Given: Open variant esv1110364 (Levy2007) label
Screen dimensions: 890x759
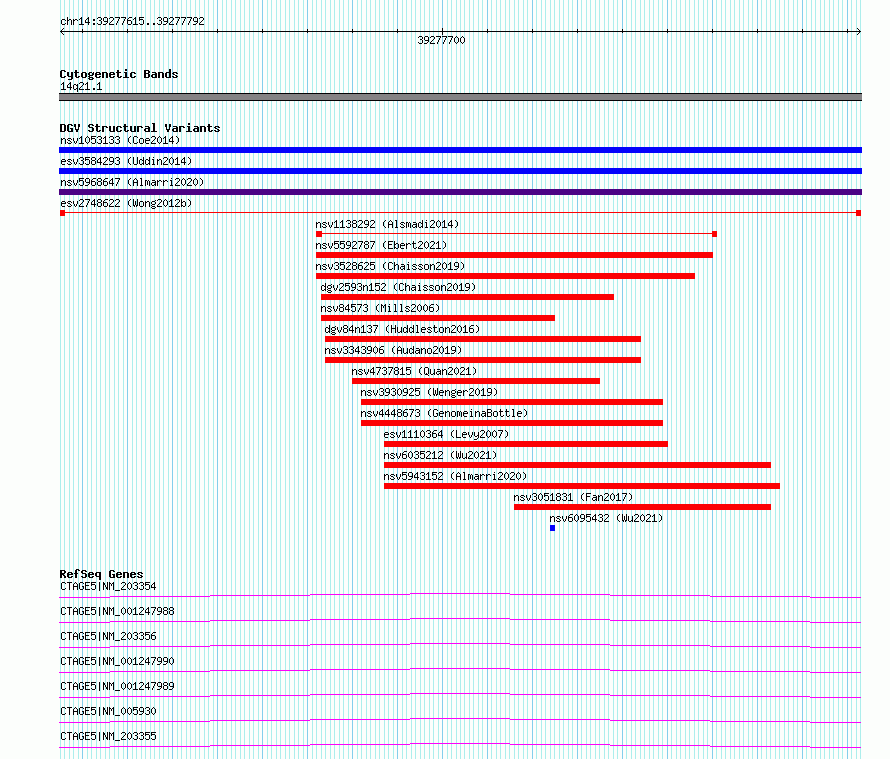Looking at the screenshot, I should pos(446,434).
